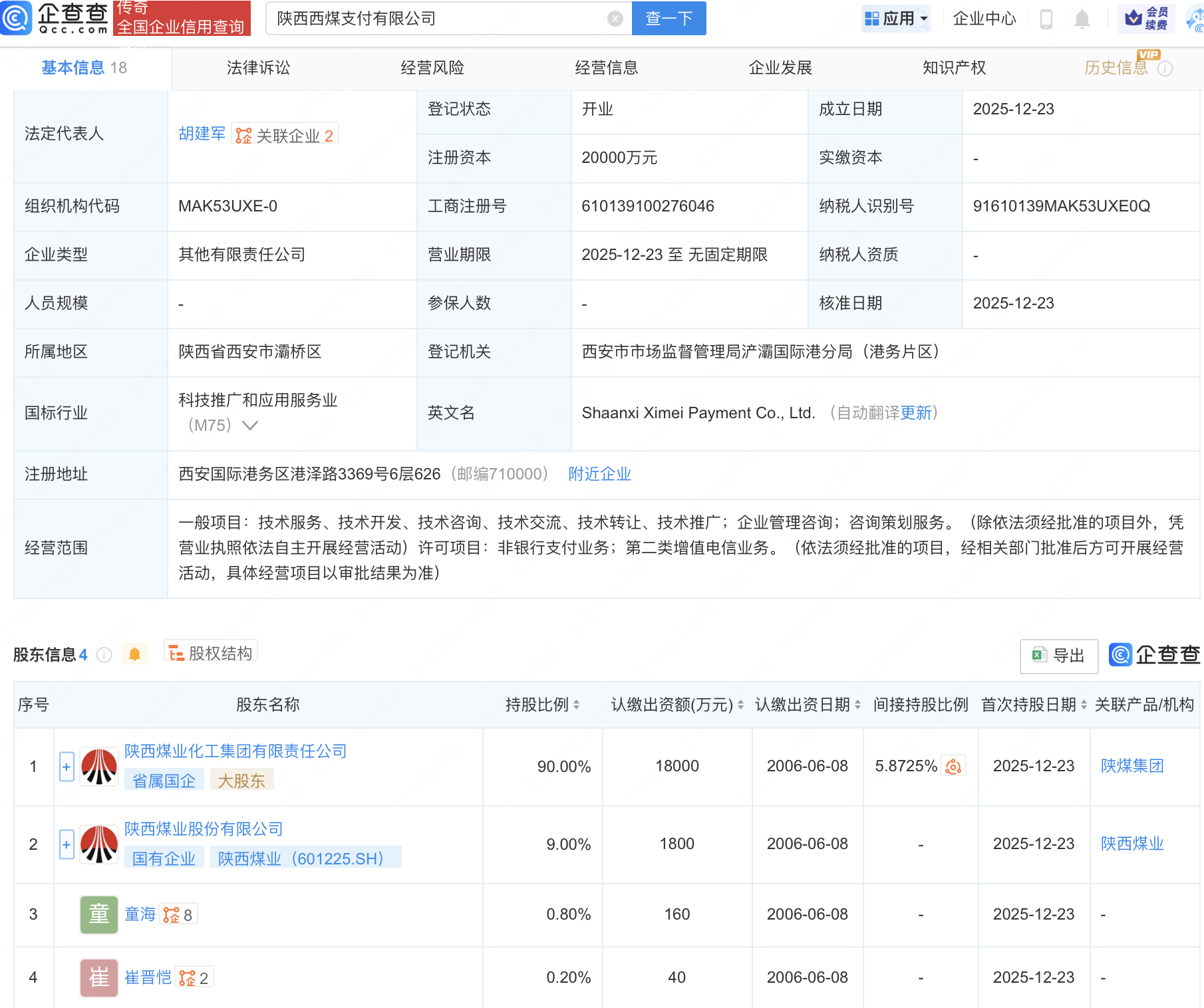
Task: Click the Qichacha logo icon
Action: click(x=15, y=18)
